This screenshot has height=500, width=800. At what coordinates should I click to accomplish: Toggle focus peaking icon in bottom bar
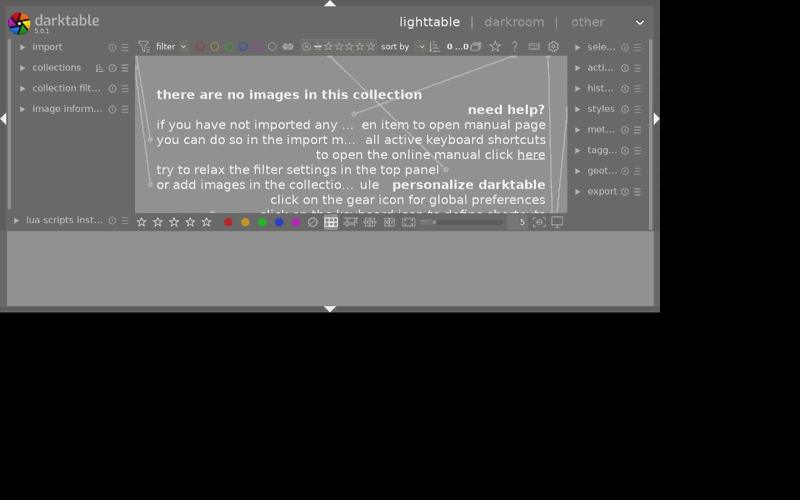click(x=539, y=222)
